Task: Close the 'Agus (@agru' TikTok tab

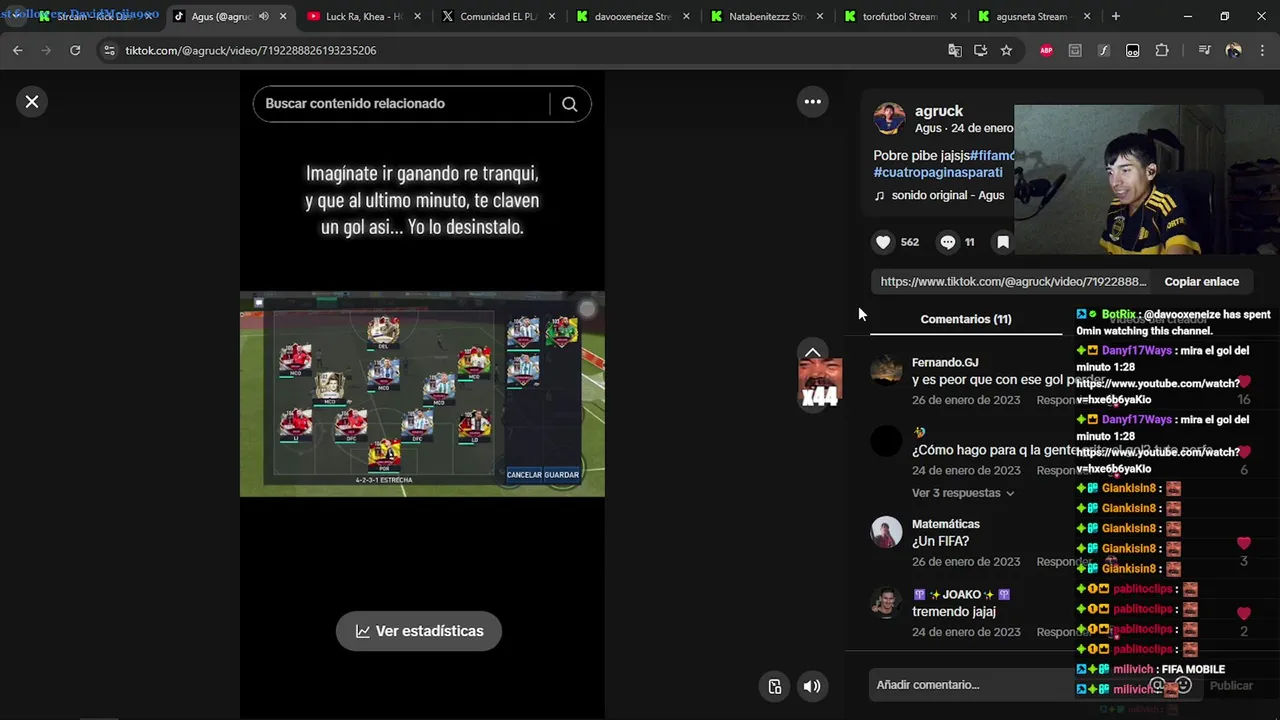Action: click(x=284, y=16)
